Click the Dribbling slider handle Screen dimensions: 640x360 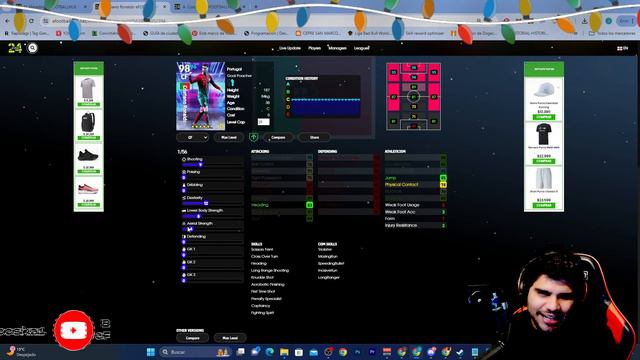(184, 191)
